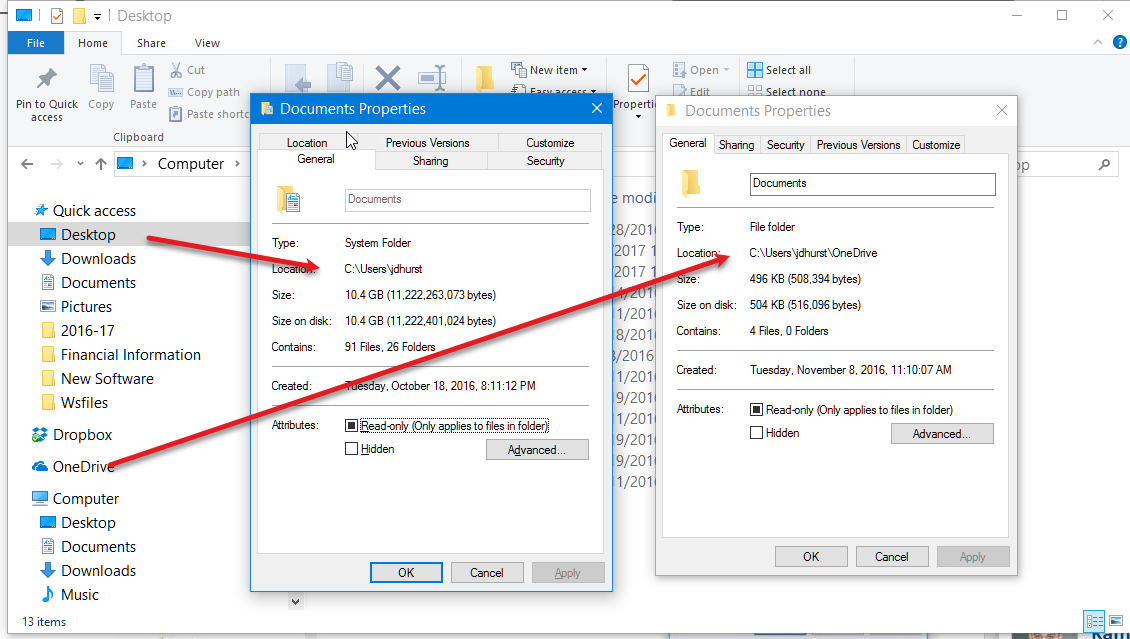The height and width of the screenshot is (639, 1130).
Task: Toggle Read-only checkbox in right Properties dialog
Action: click(756, 410)
